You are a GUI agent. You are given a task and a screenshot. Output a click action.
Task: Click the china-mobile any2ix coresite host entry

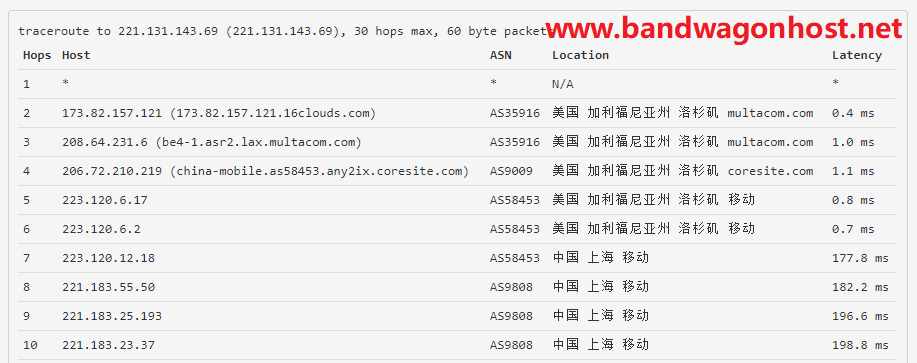click(266, 171)
